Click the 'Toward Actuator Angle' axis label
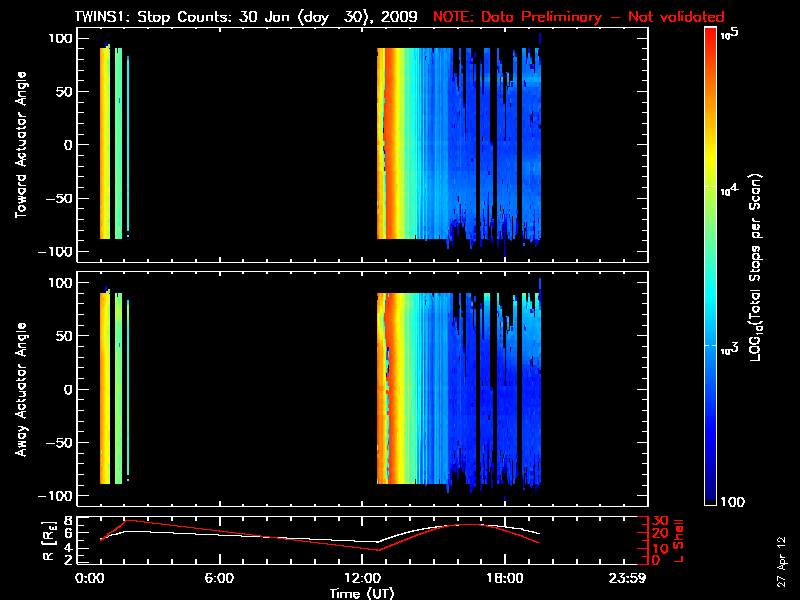 (x=19, y=145)
